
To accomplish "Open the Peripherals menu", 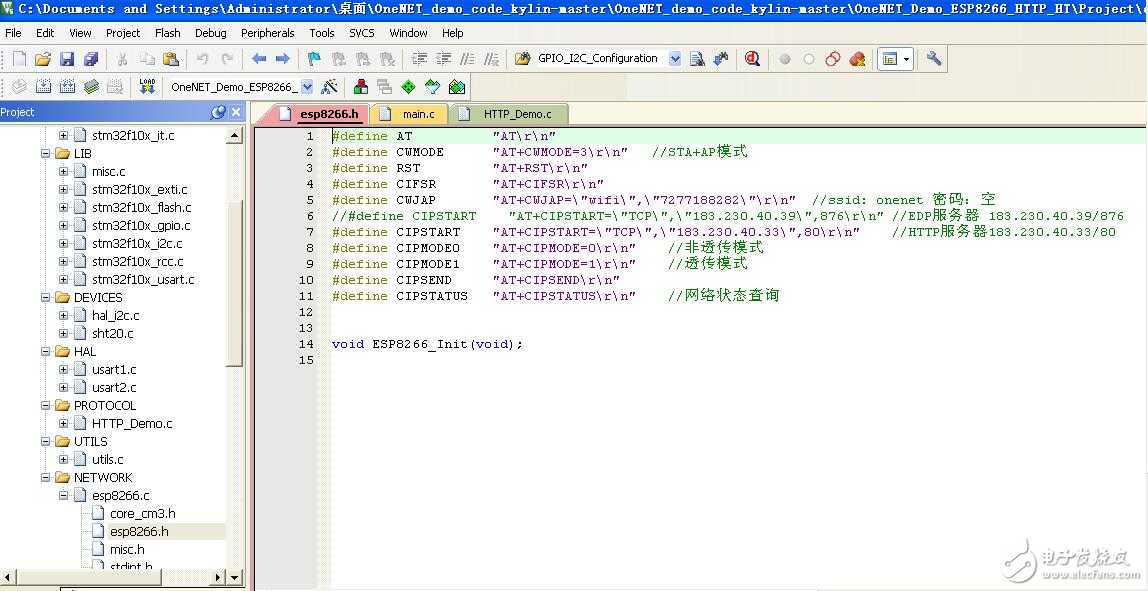I will pos(267,33).
